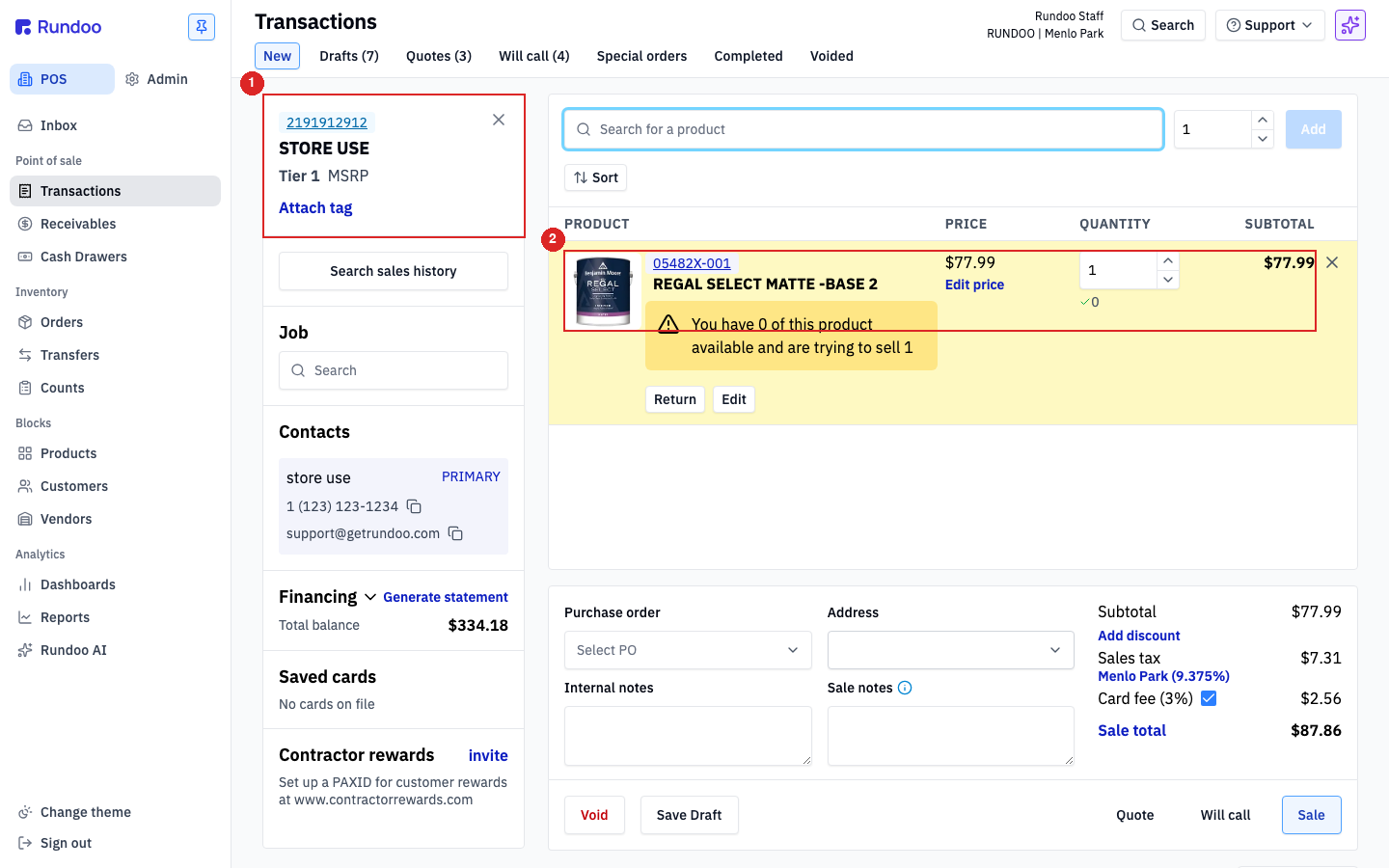The image size is (1389, 868).
Task: Expand the Support menu
Action: [x=1269, y=25]
